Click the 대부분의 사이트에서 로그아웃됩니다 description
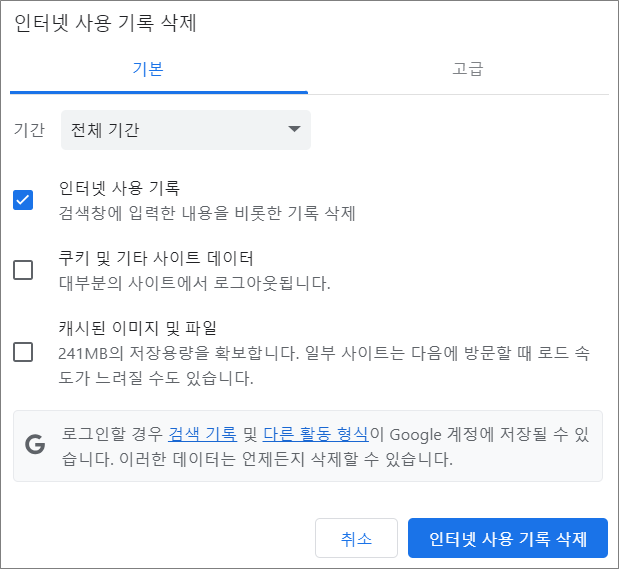The width and height of the screenshot is (619, 569). (x=194, y=284)
